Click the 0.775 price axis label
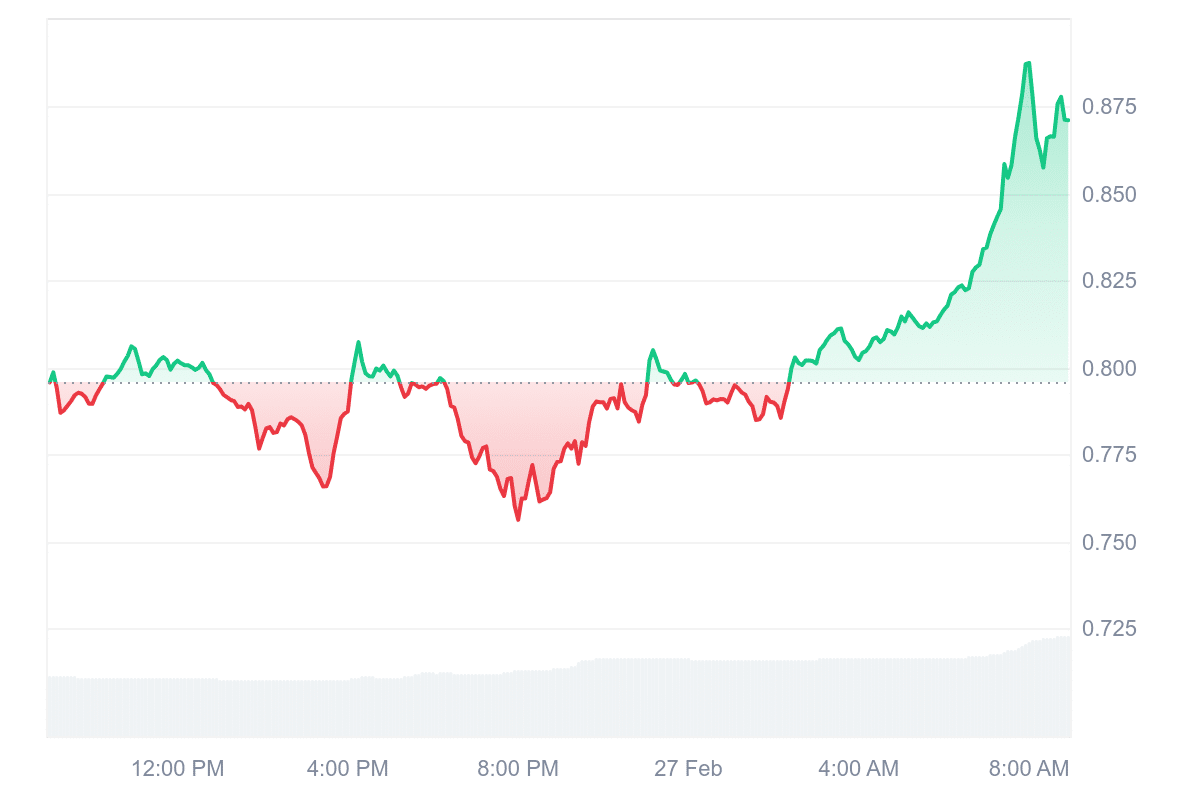This screenshot has width=1200, height=800. (1108, 456)
